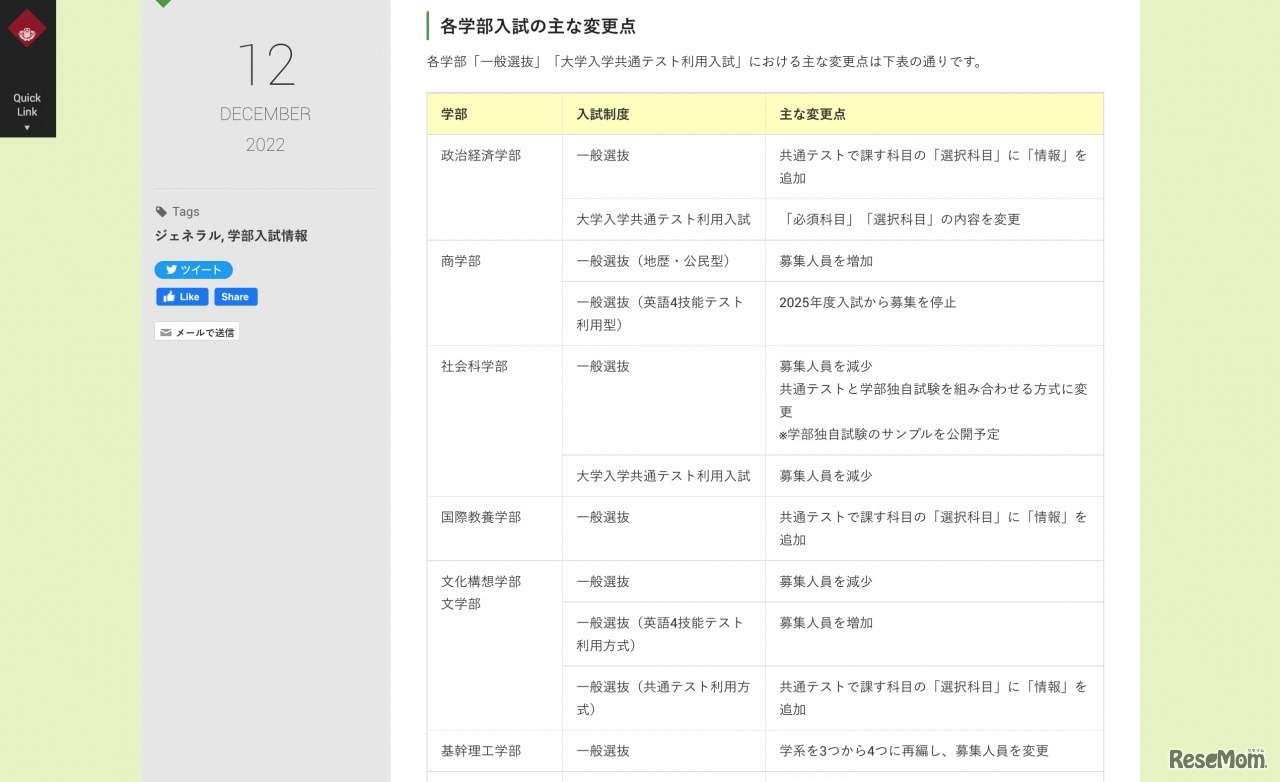Click the Waseda crest logo icon

(27, 29)
